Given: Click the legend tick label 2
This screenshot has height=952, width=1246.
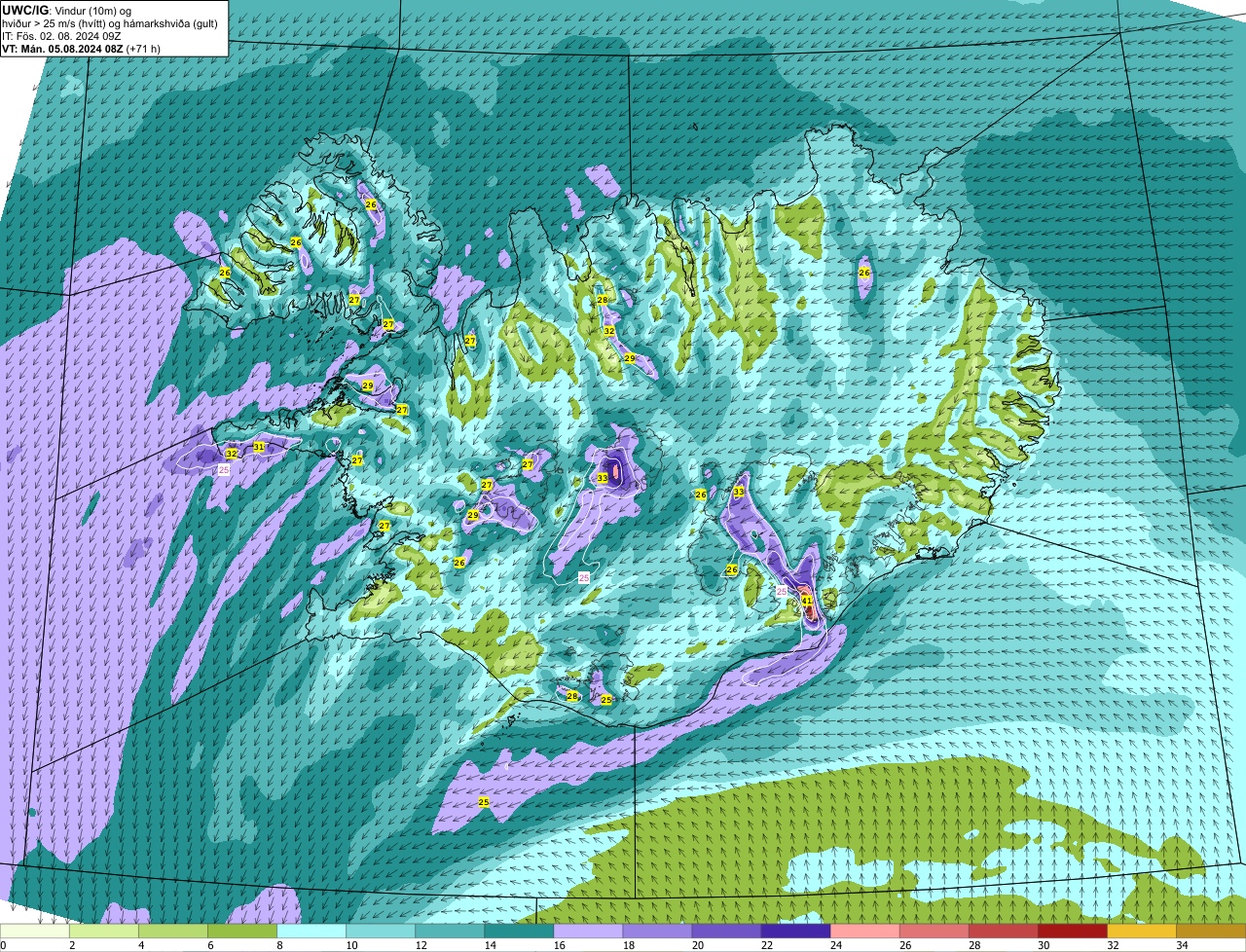Looking at the screenshot, I should pos(72,945).
